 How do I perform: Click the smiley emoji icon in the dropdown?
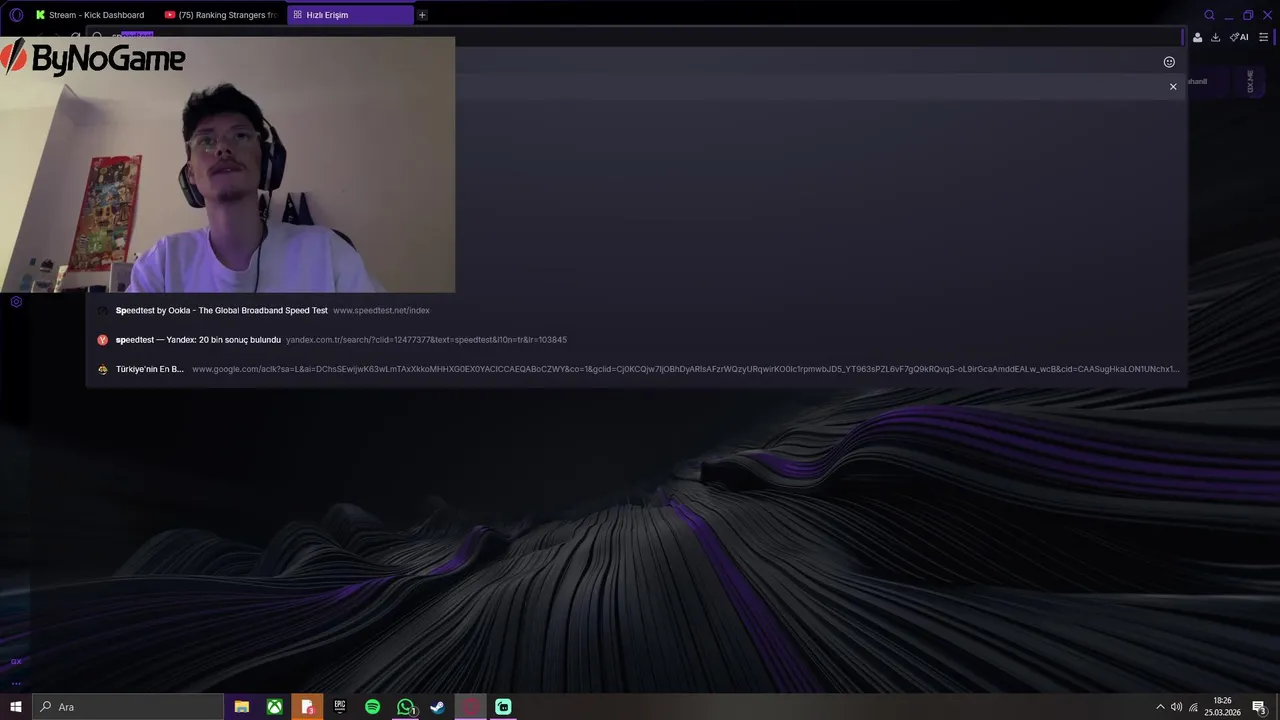[1169, 62]
